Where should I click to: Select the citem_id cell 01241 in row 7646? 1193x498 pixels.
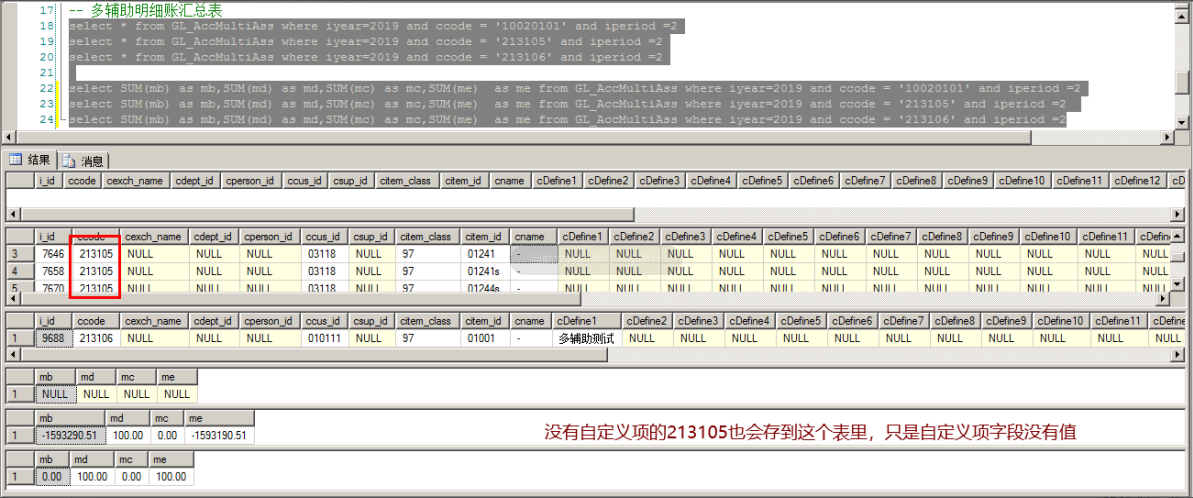(483, 254)
